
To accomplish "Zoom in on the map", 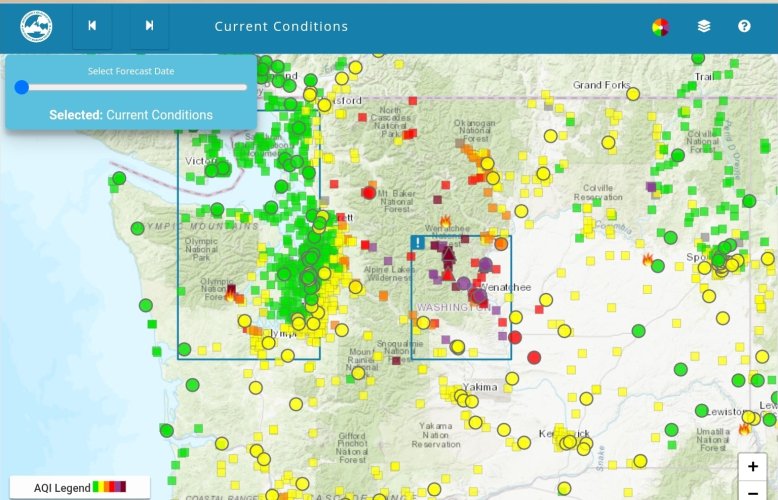I will (752, 467).
